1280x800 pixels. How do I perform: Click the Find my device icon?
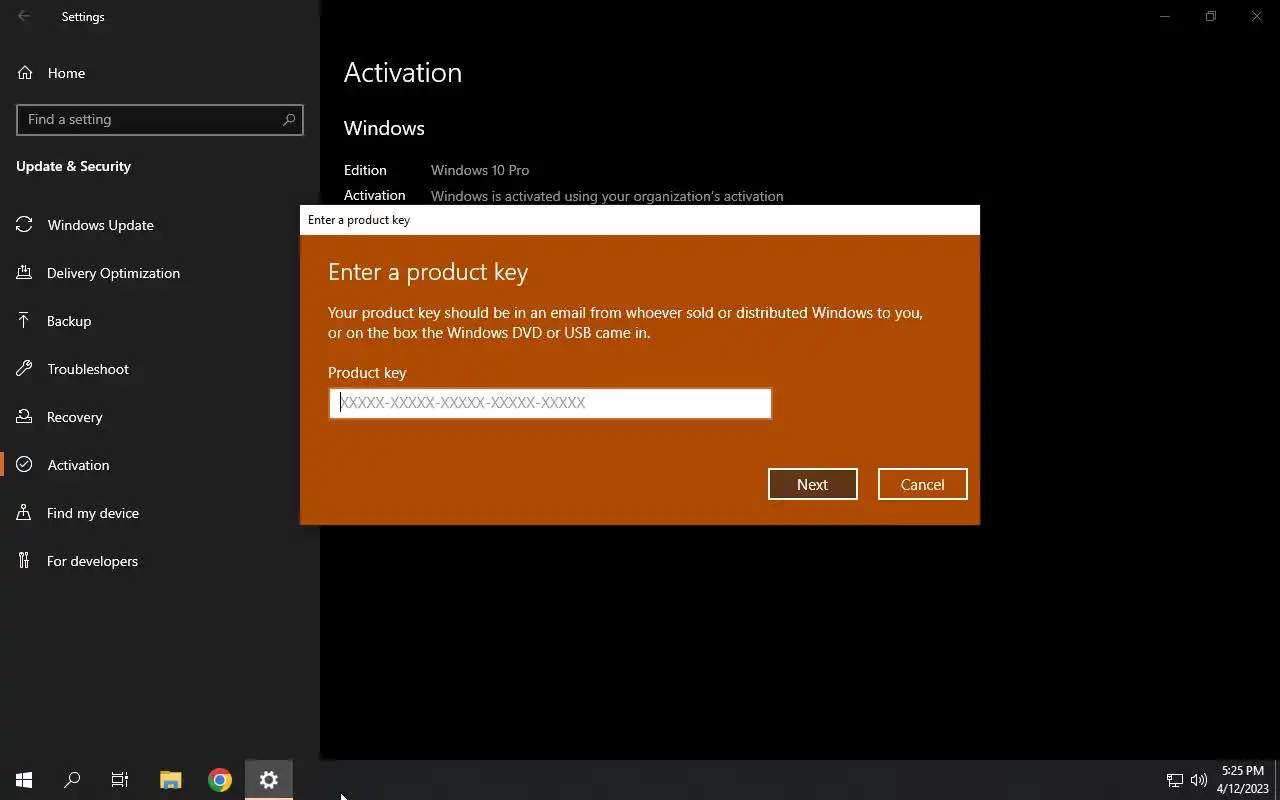point(25,513)
